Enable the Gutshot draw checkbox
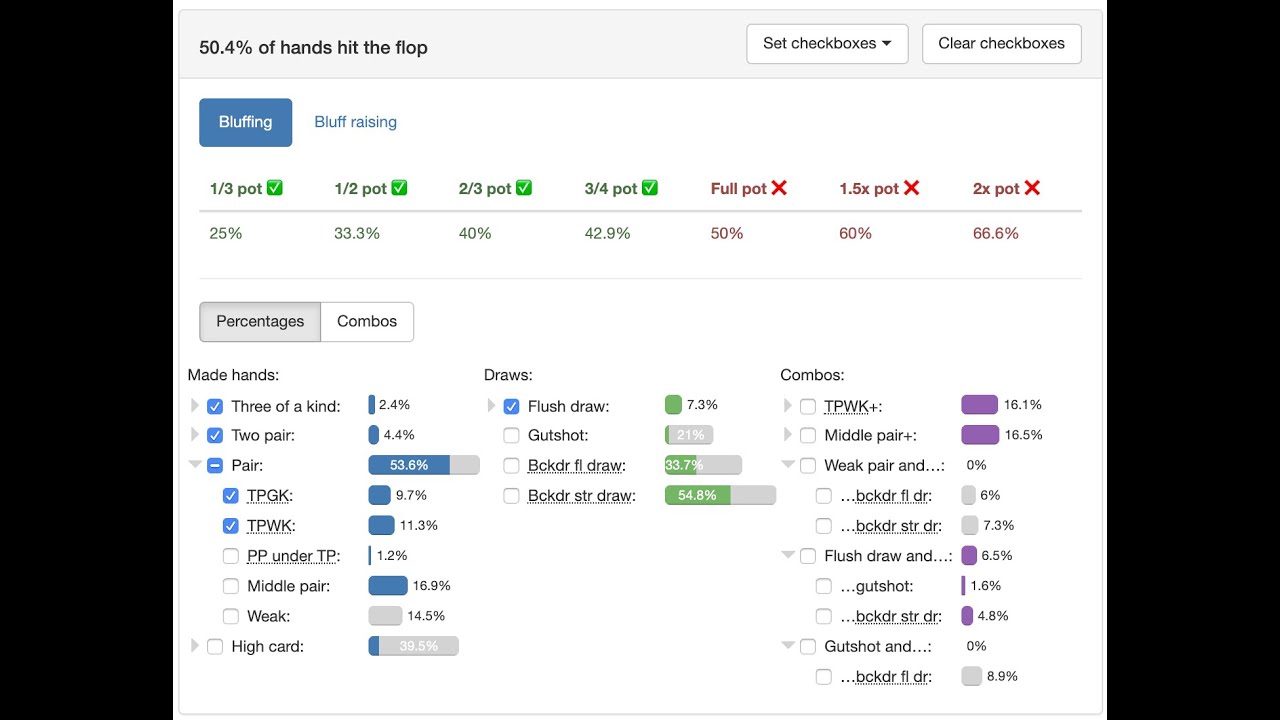The height and width of the screenshot is (720, 1280). pos(511,436)
